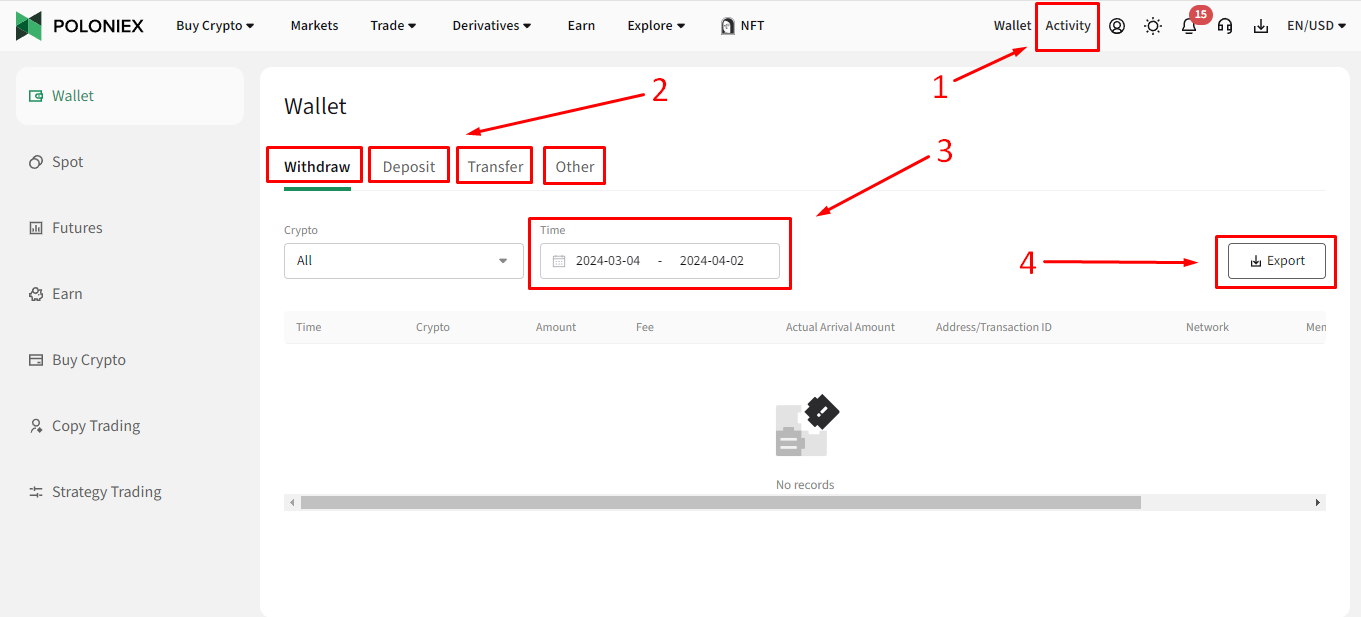
Task: Click the download app icon
Action: pos(1260,26)
